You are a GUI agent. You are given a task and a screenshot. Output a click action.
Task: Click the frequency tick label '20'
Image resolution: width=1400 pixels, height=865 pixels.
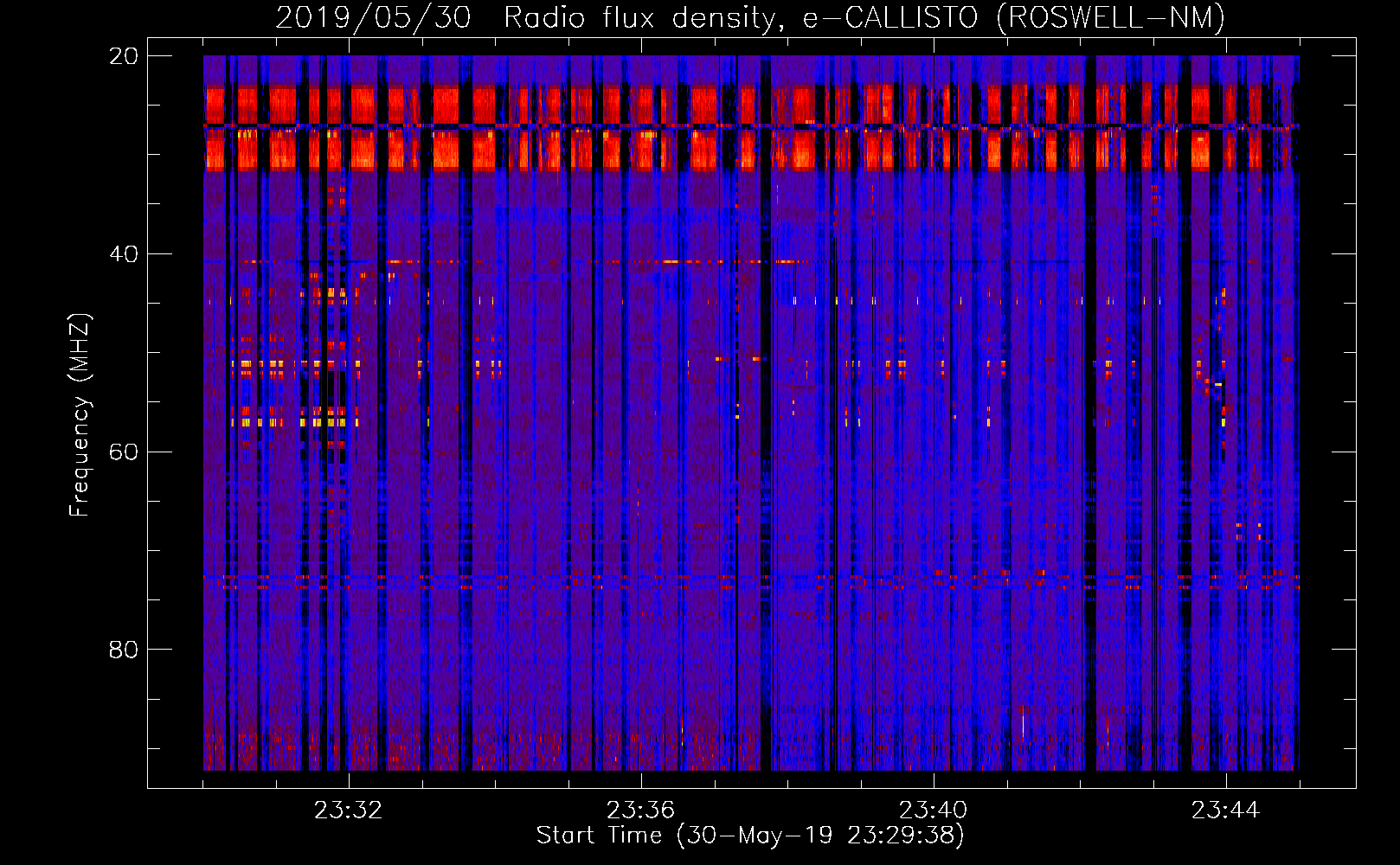coord(124,56)
